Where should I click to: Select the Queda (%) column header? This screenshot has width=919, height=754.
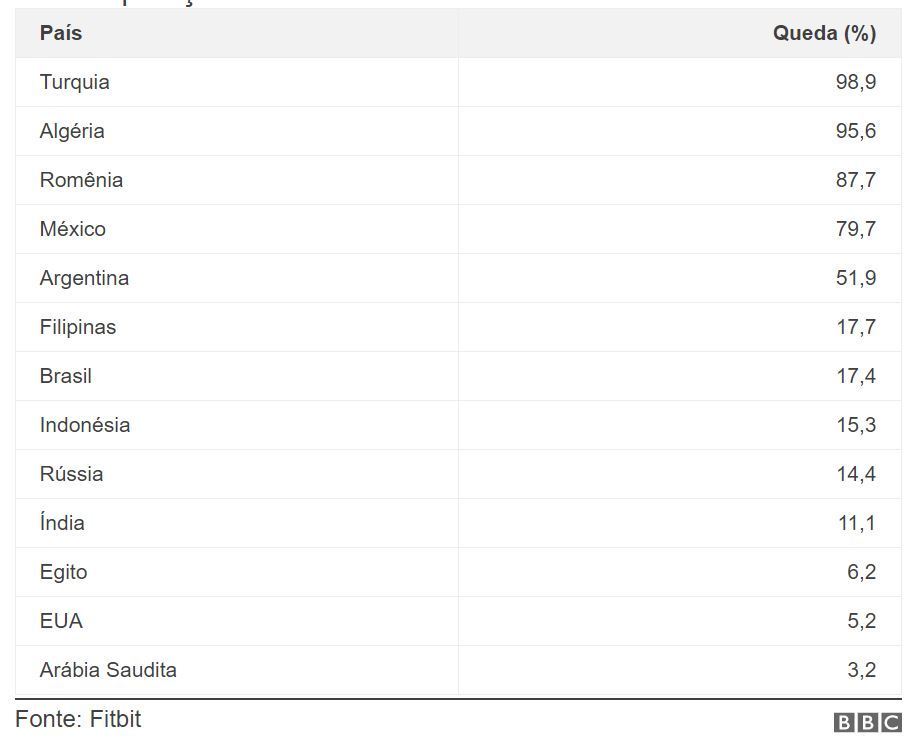(x=824, y=33)
